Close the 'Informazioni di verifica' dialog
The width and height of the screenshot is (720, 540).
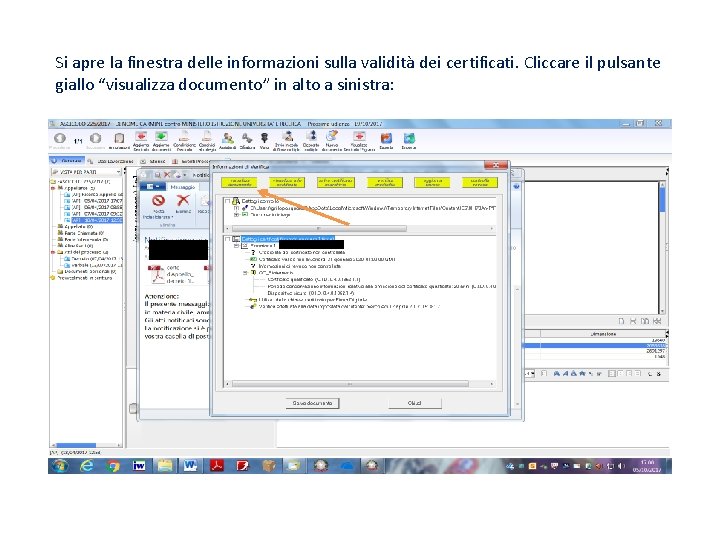click(x=496, y=165)
